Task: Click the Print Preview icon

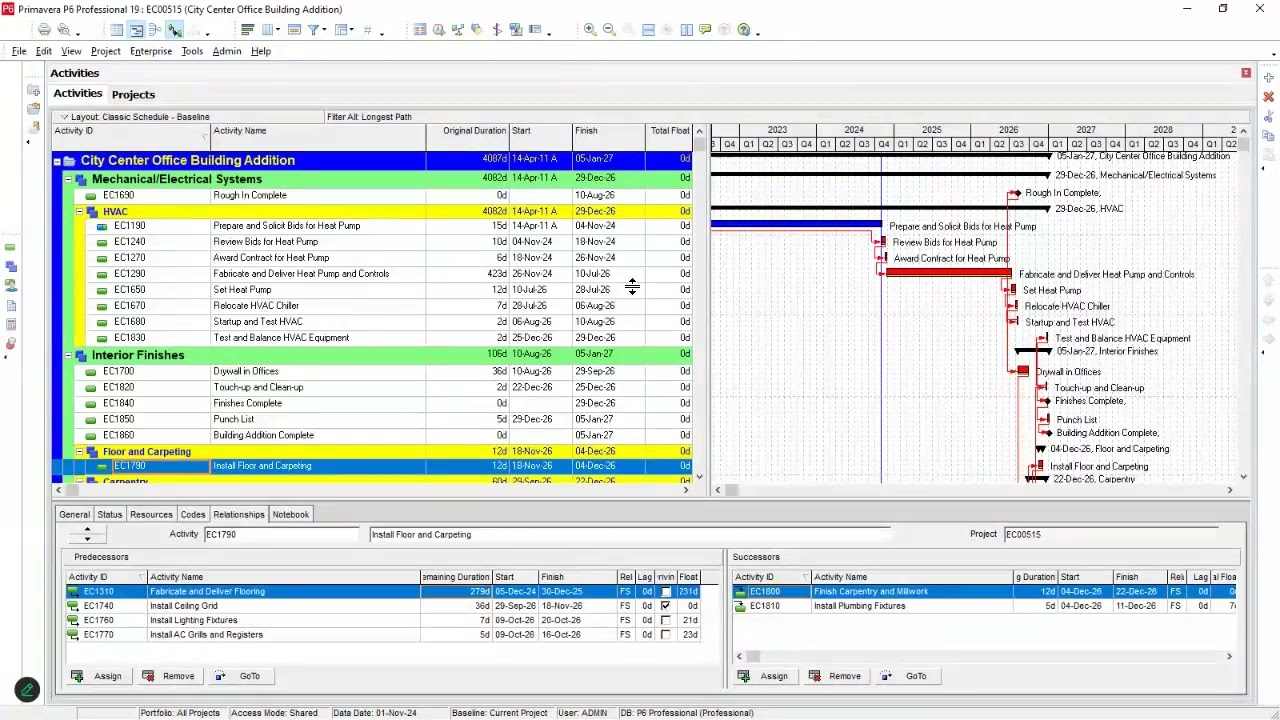Action: click(64, 30)
